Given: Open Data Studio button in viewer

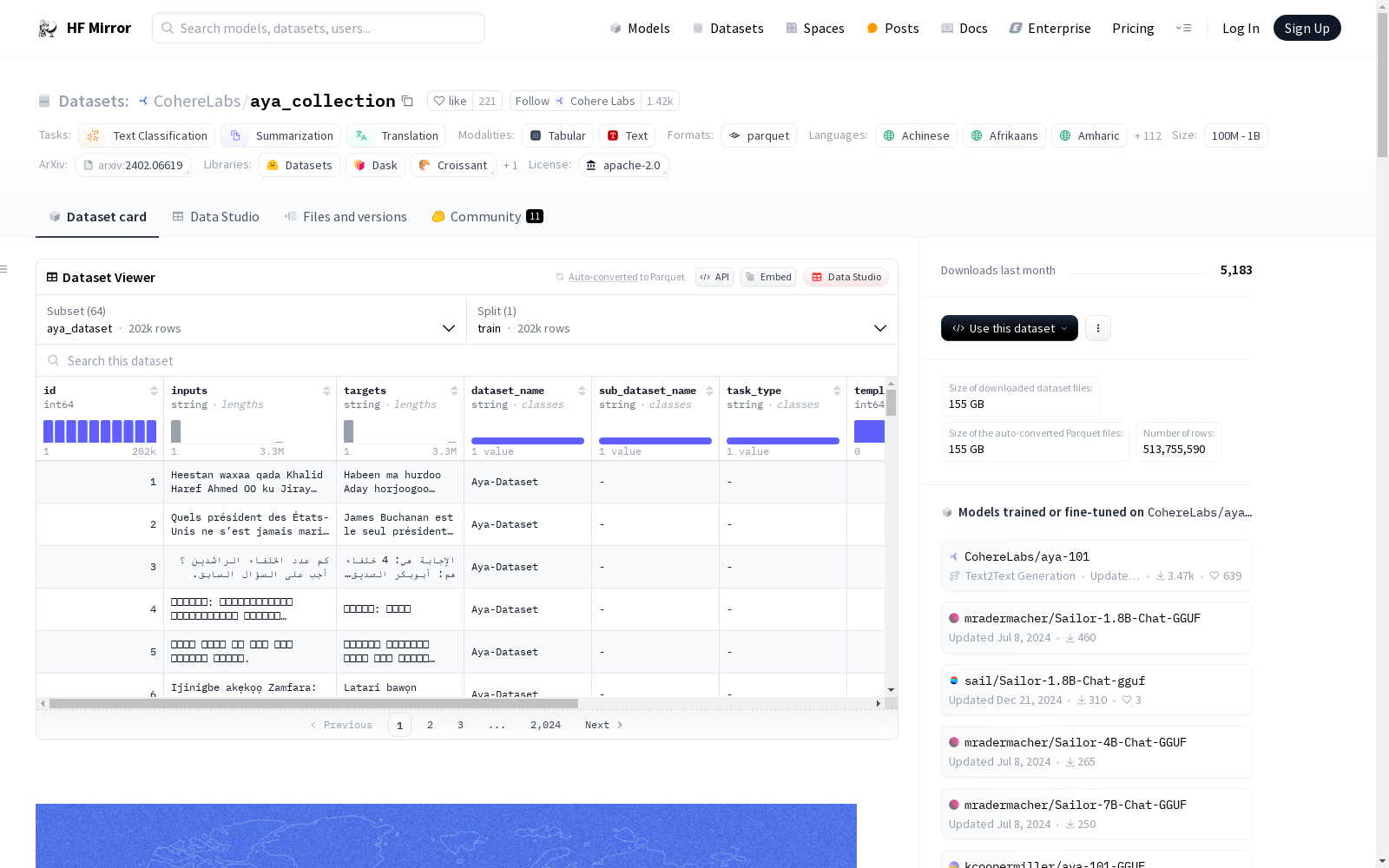Looking at the screenshot, I should click(846, 277).
